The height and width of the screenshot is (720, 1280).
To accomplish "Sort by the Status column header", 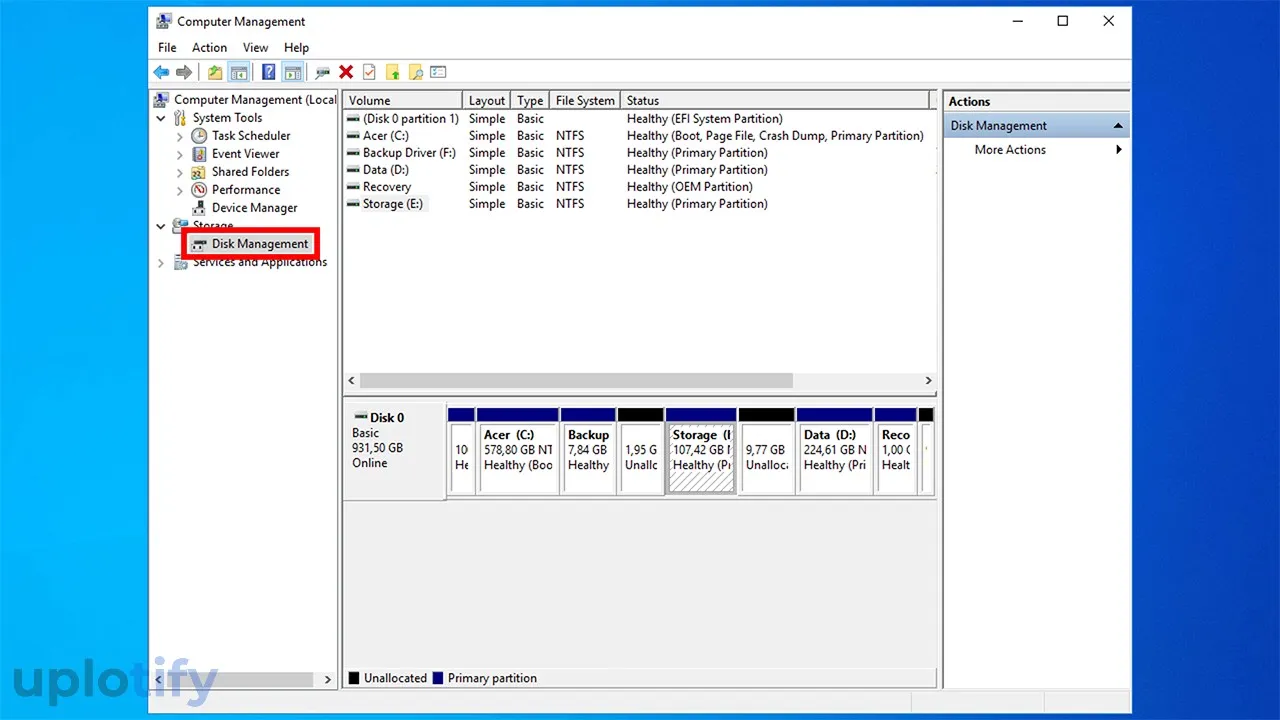I will coord(775,100).
